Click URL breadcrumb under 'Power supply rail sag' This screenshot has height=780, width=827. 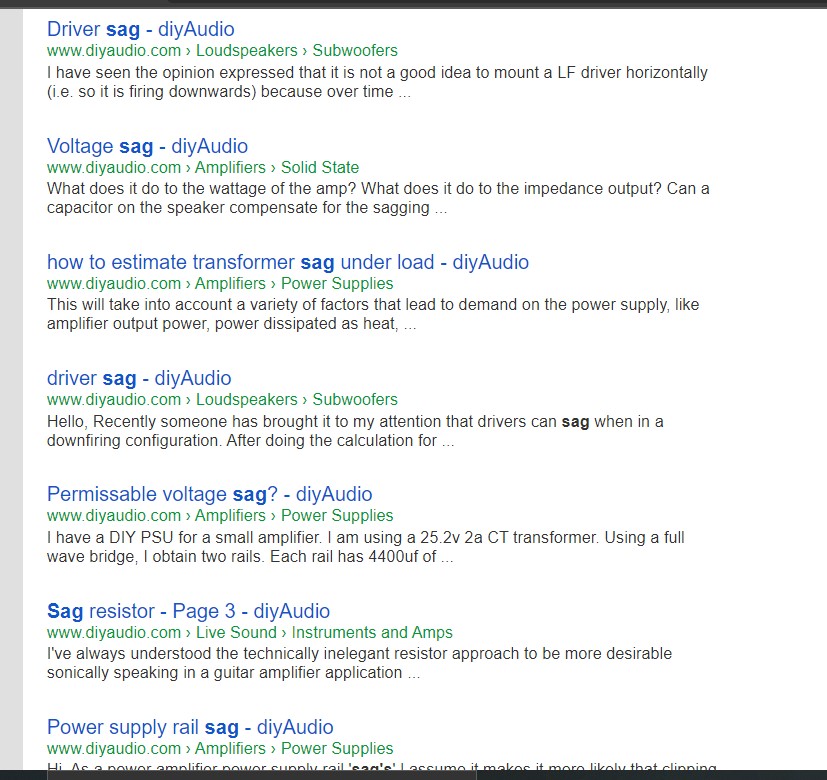pos(220,748)
